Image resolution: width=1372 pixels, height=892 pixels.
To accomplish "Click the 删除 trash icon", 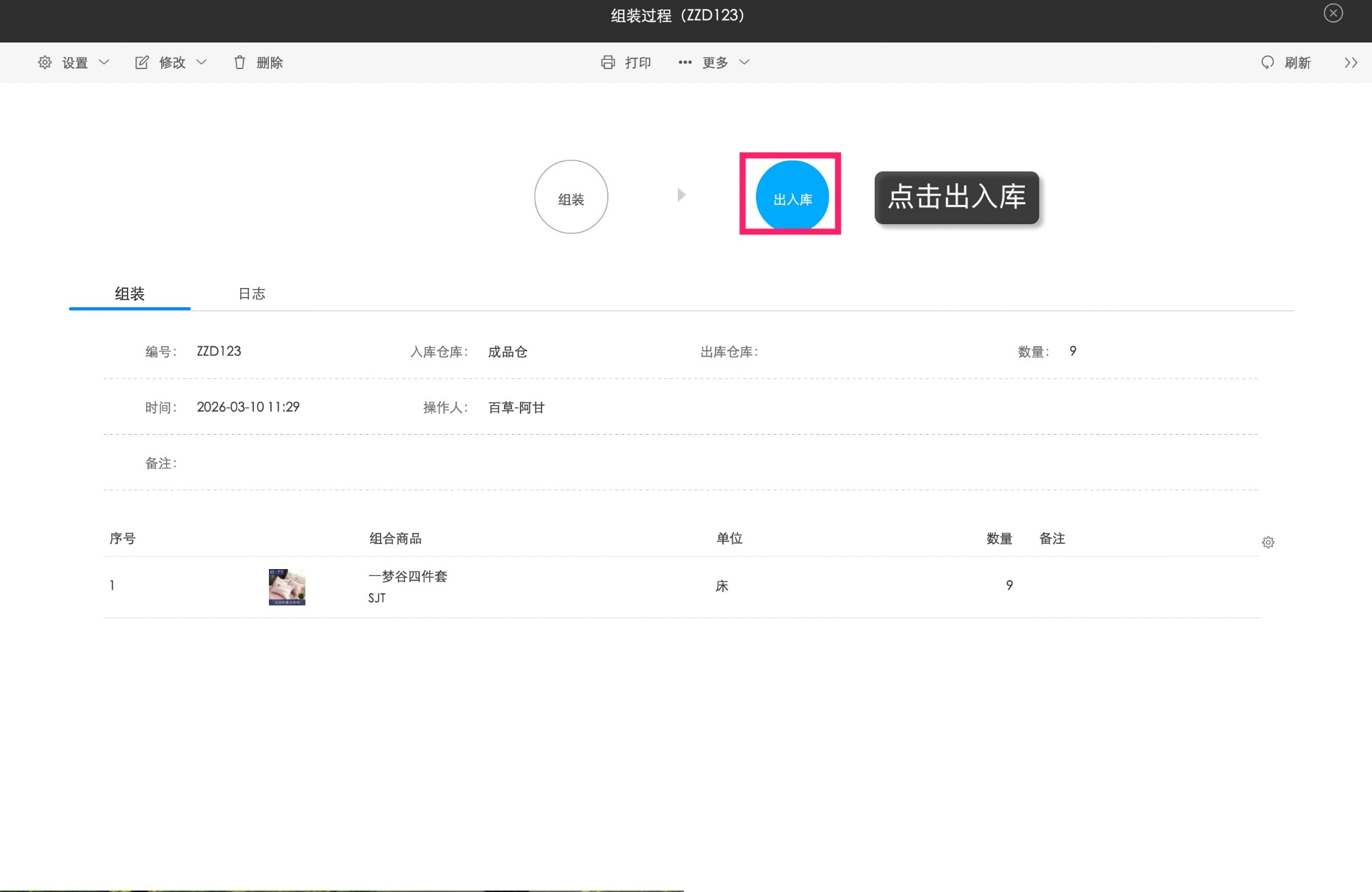I will (239, 62).
